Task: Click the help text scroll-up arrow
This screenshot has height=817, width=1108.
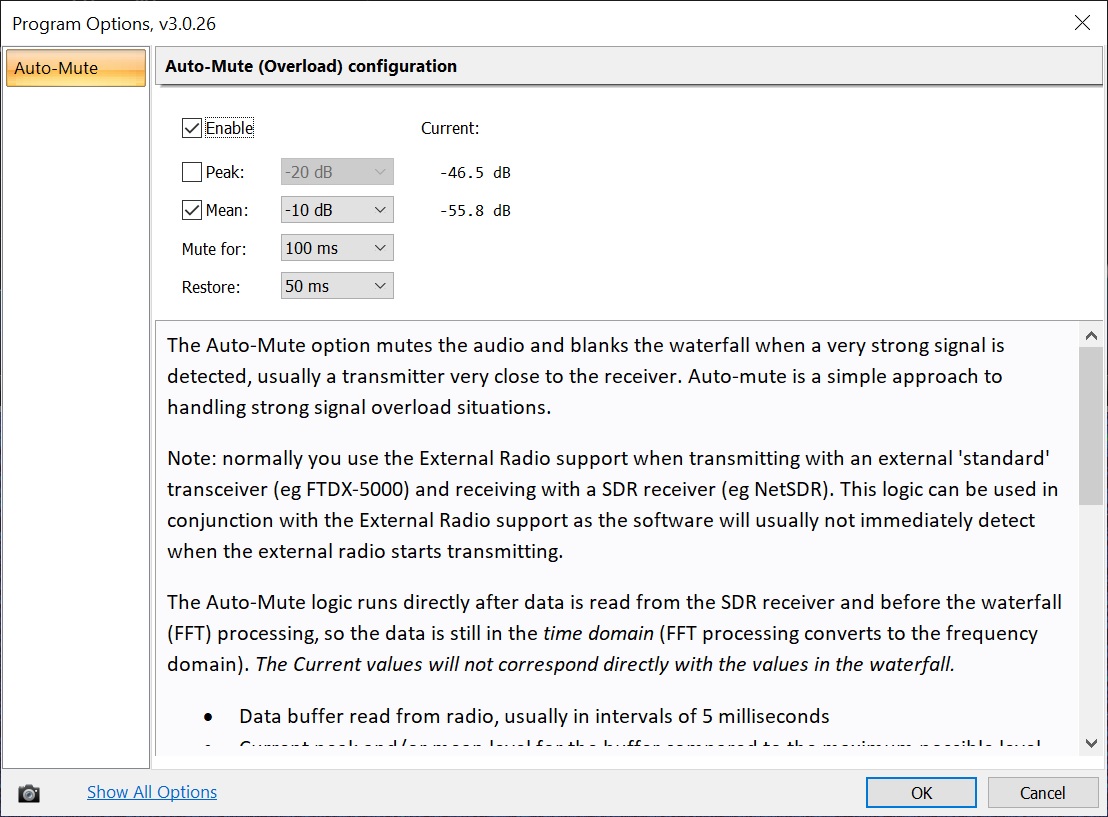Action: click(x=1091, y=336)
